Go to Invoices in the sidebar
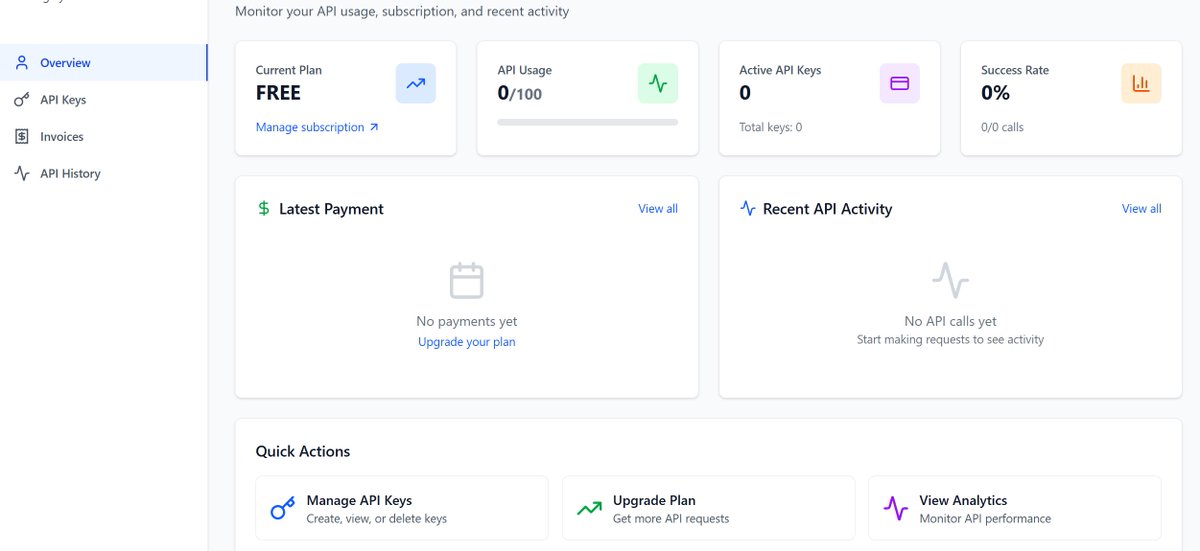The height and width of the screenshot is (551, 1200). pyautogui.click(x=103, y=137)
